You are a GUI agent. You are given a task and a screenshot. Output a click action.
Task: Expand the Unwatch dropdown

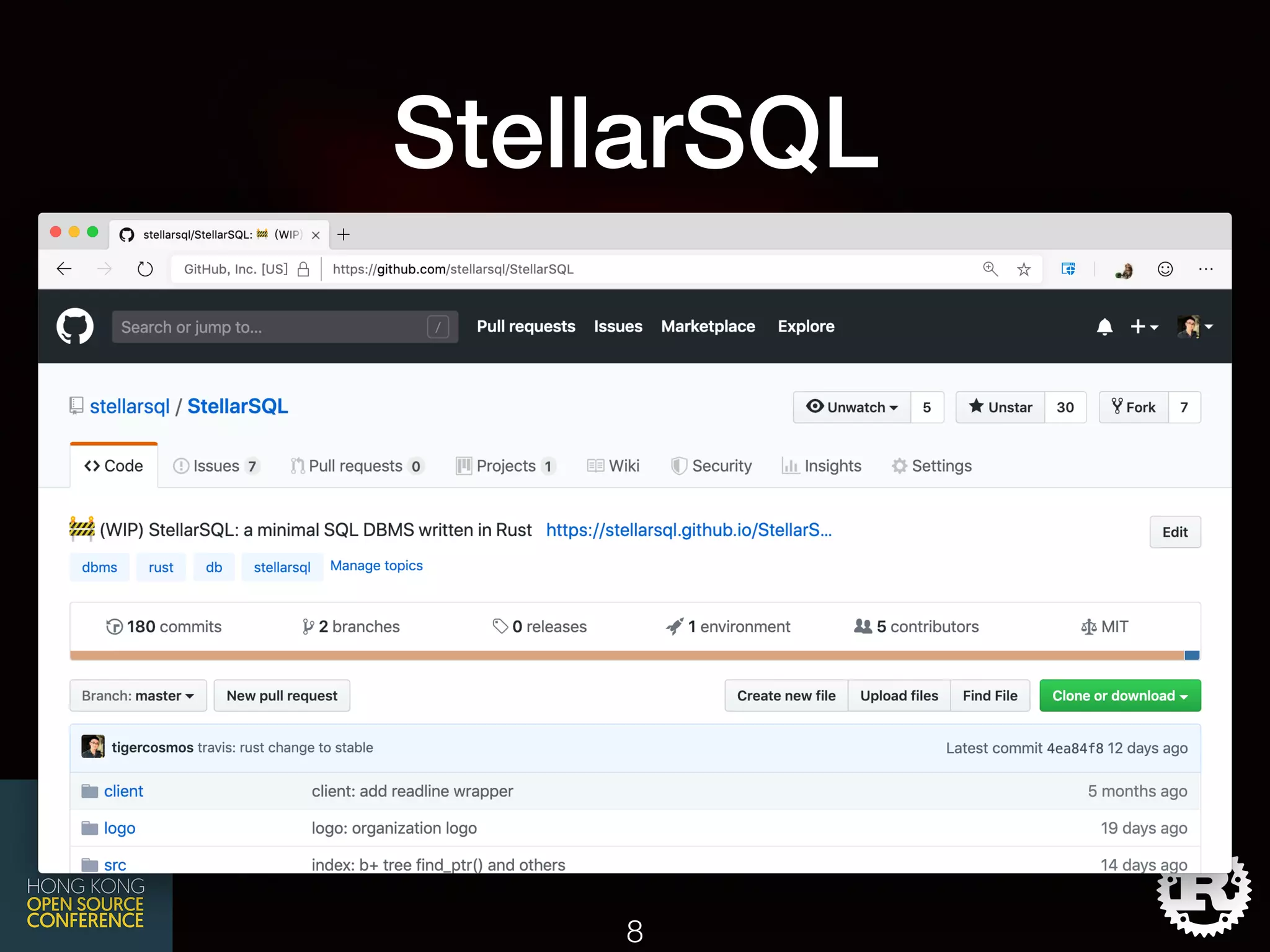852,407
